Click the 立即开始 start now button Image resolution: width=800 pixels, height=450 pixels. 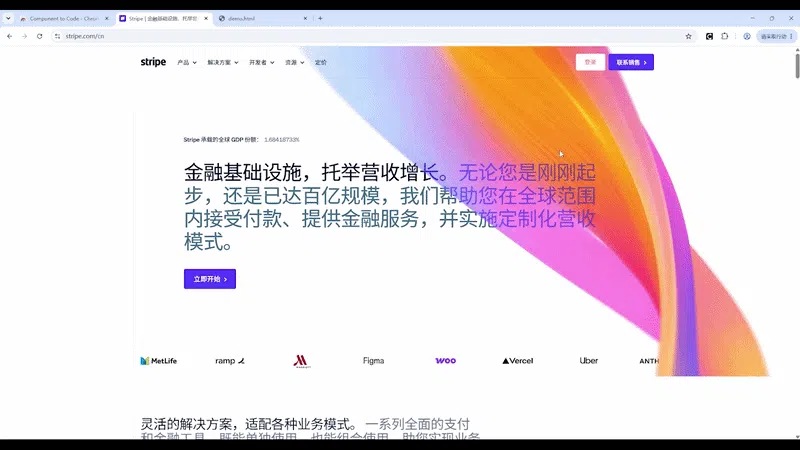210,279
